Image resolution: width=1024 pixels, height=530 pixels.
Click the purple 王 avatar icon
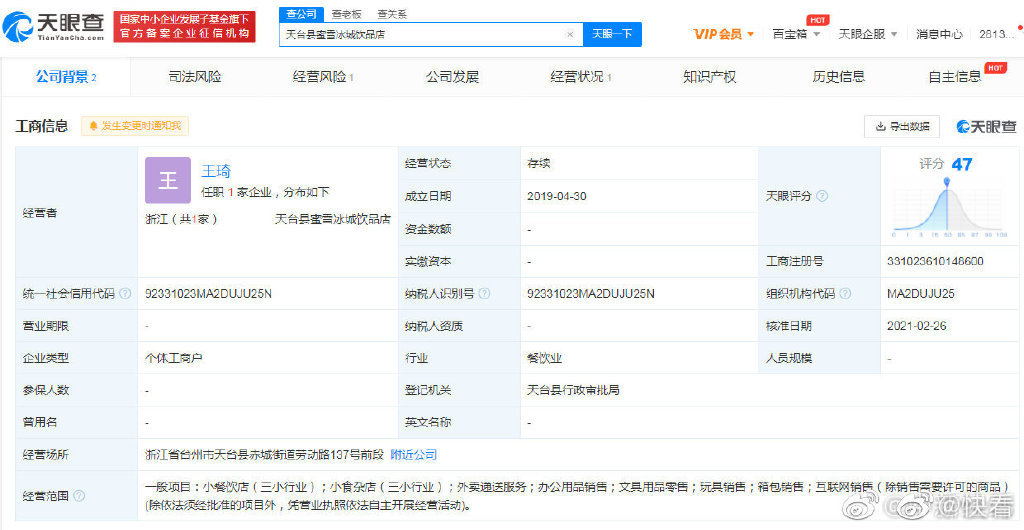[167, 180]
